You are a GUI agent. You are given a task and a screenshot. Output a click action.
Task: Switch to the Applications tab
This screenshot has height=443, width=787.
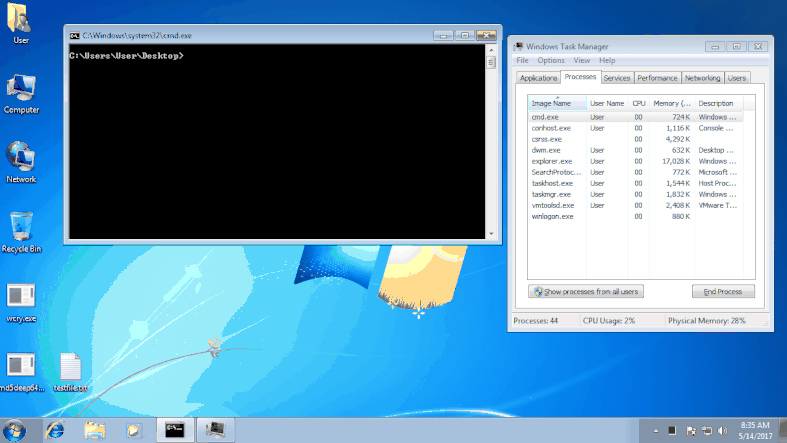point(538,78)
